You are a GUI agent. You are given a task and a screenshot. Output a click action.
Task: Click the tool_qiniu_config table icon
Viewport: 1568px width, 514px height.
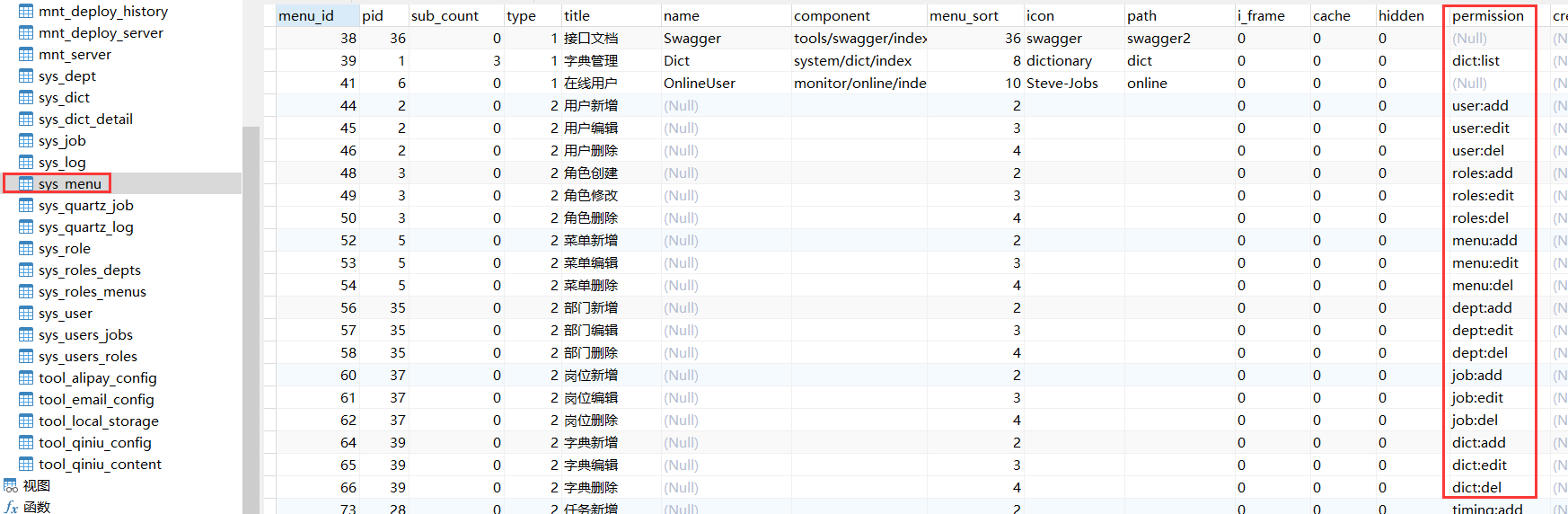pyautogui.click(x=26, y=443)
